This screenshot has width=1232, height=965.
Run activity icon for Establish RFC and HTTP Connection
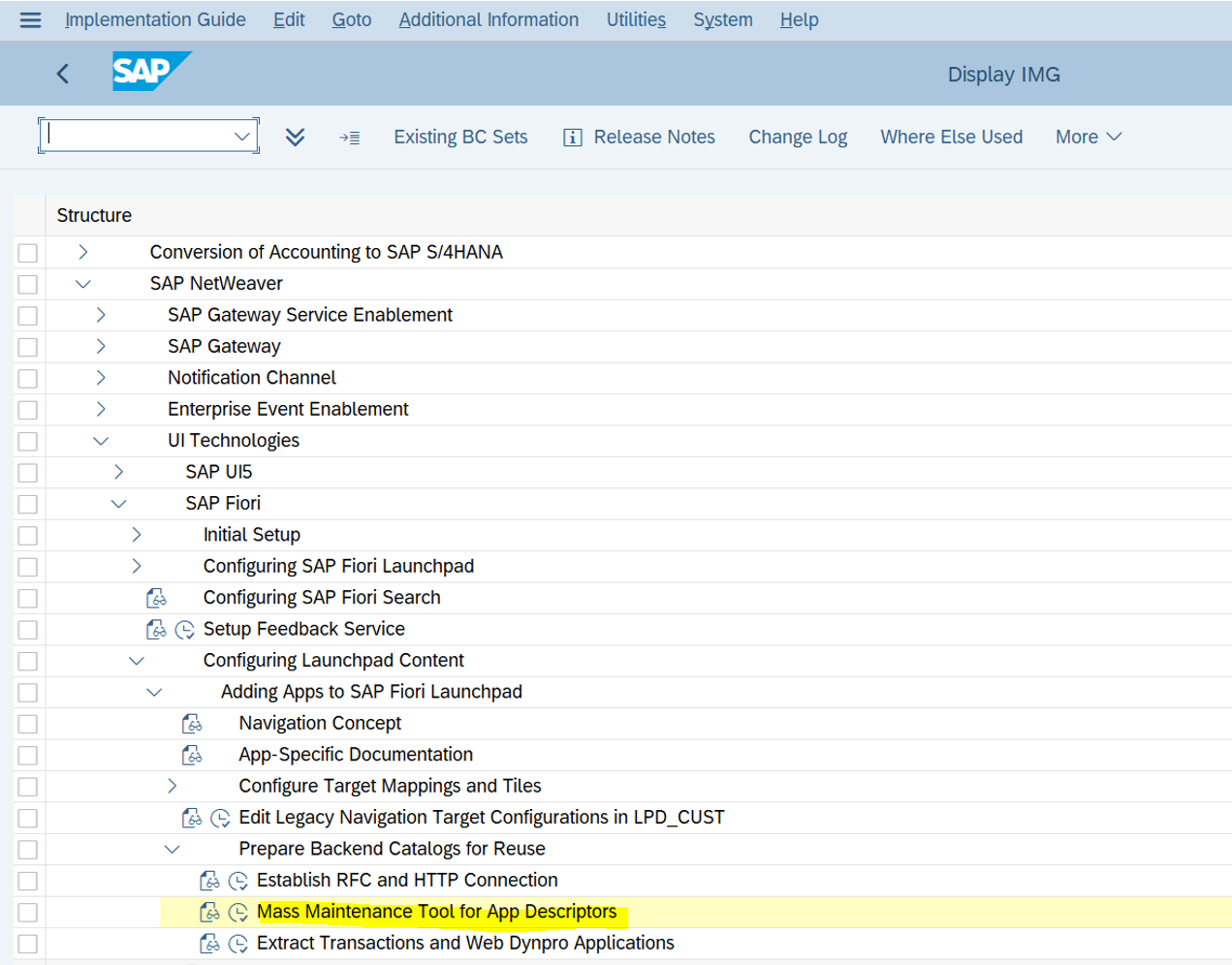tap(238, 881)
